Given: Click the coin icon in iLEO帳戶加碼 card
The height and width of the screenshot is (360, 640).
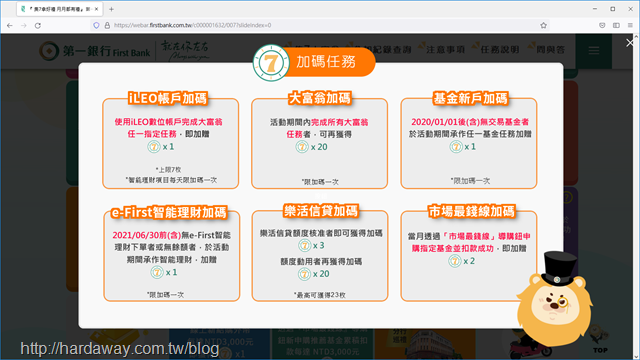Looking at the screenshot, I should (154, 147).
